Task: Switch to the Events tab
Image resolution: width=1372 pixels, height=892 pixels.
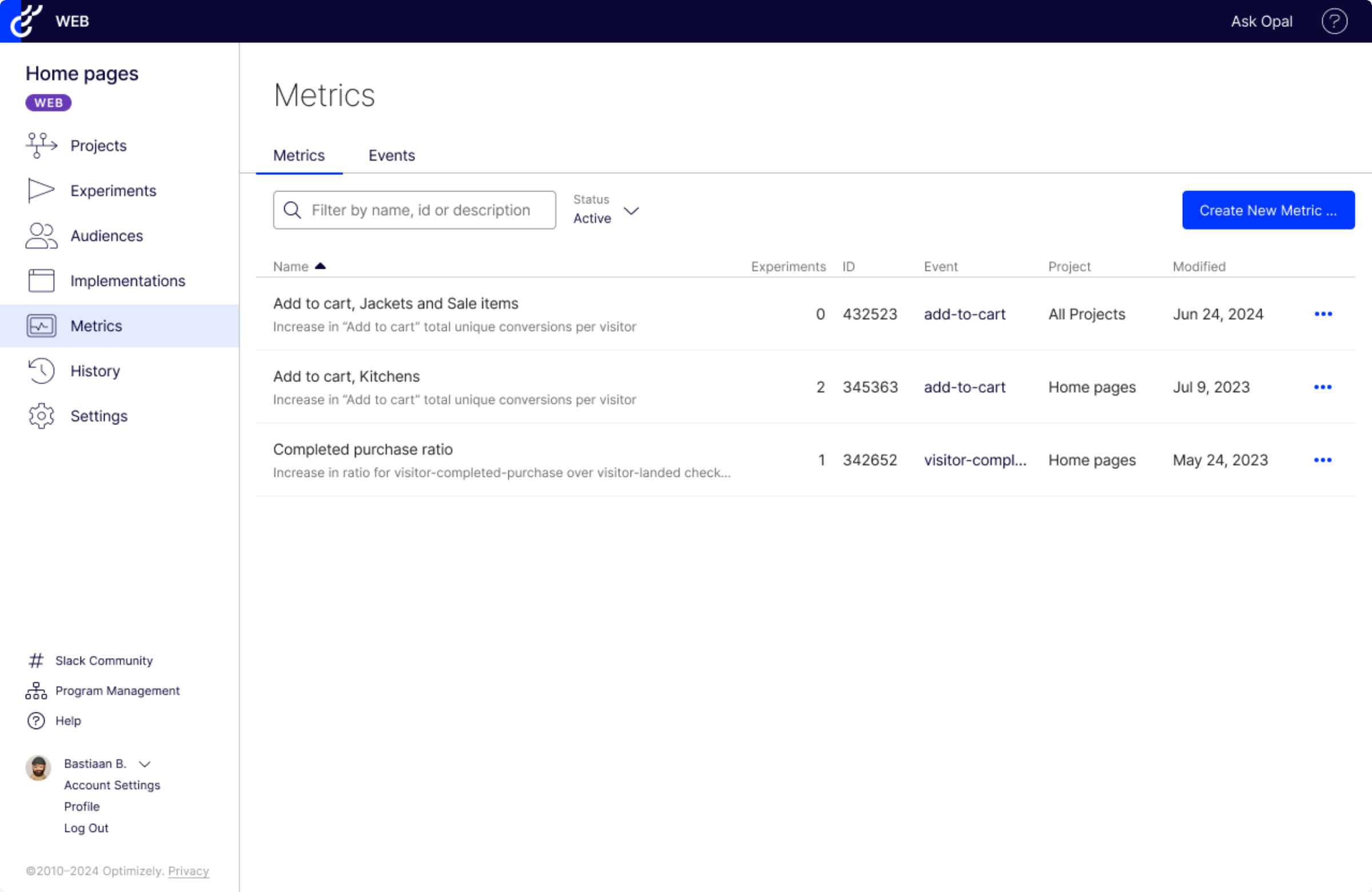Action: pyautogui.click(x=392, y=155)
